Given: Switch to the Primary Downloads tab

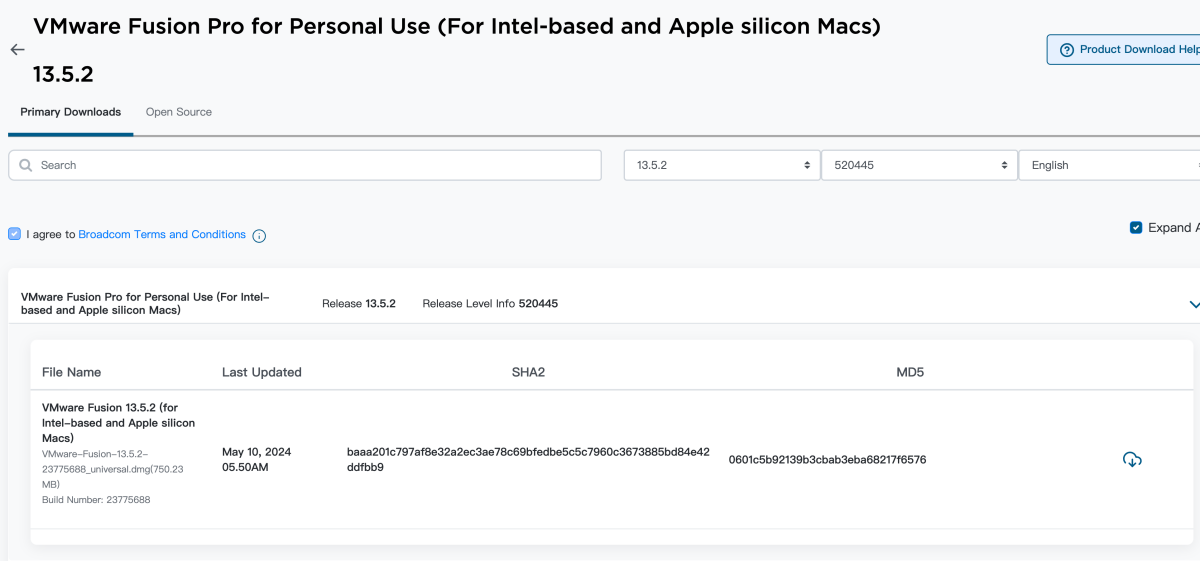Looking at the screenshot, I should pos(70,112).
